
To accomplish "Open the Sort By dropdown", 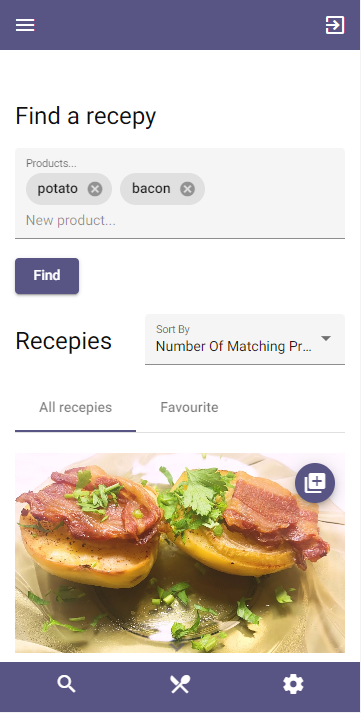I will (245, 339).
